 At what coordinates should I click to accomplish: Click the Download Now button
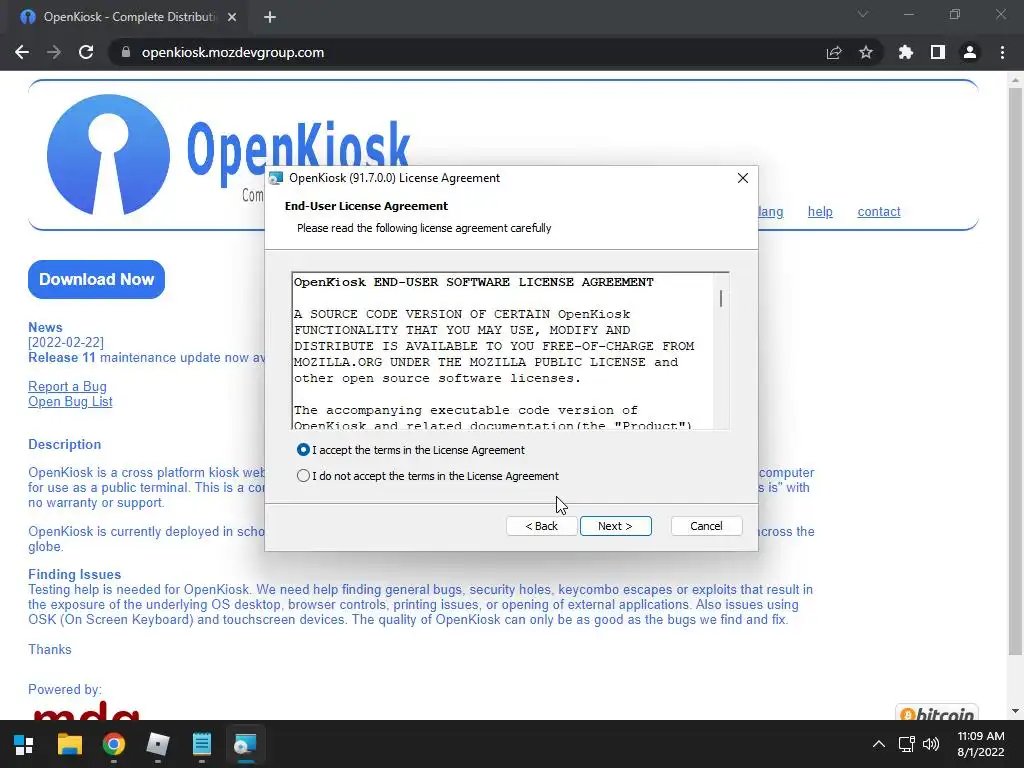click(97, 280)
